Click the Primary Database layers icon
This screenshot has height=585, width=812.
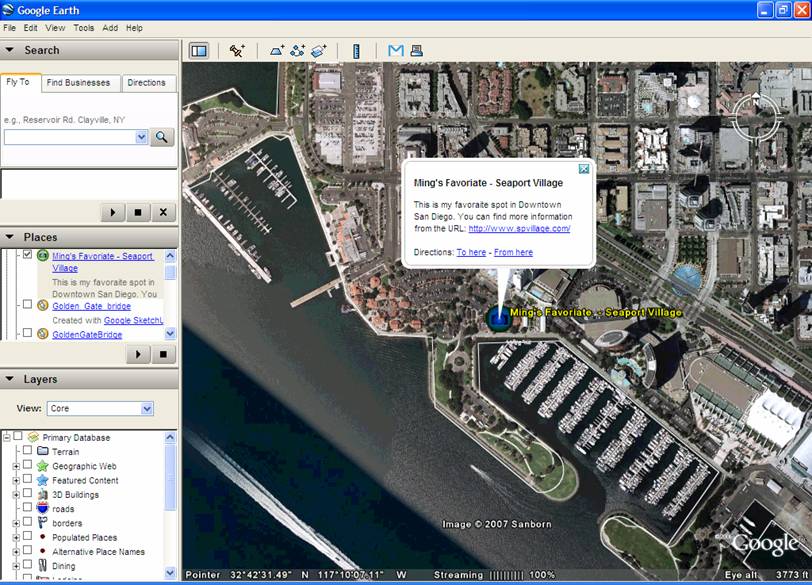tap(33, 437)
